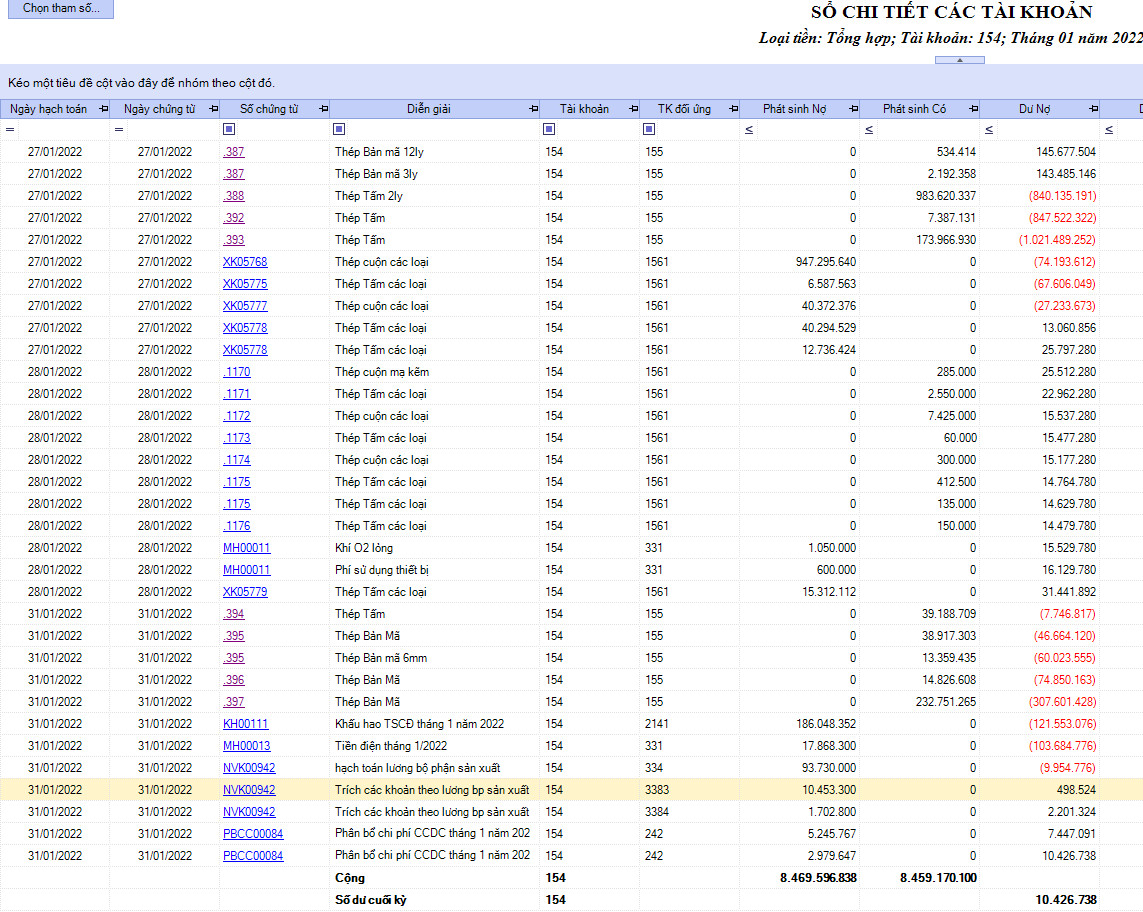The height and width of the screenshot is (912, 1143).
Task: Open ≤ filter operator for Dư Nợ
Action: 989,130
